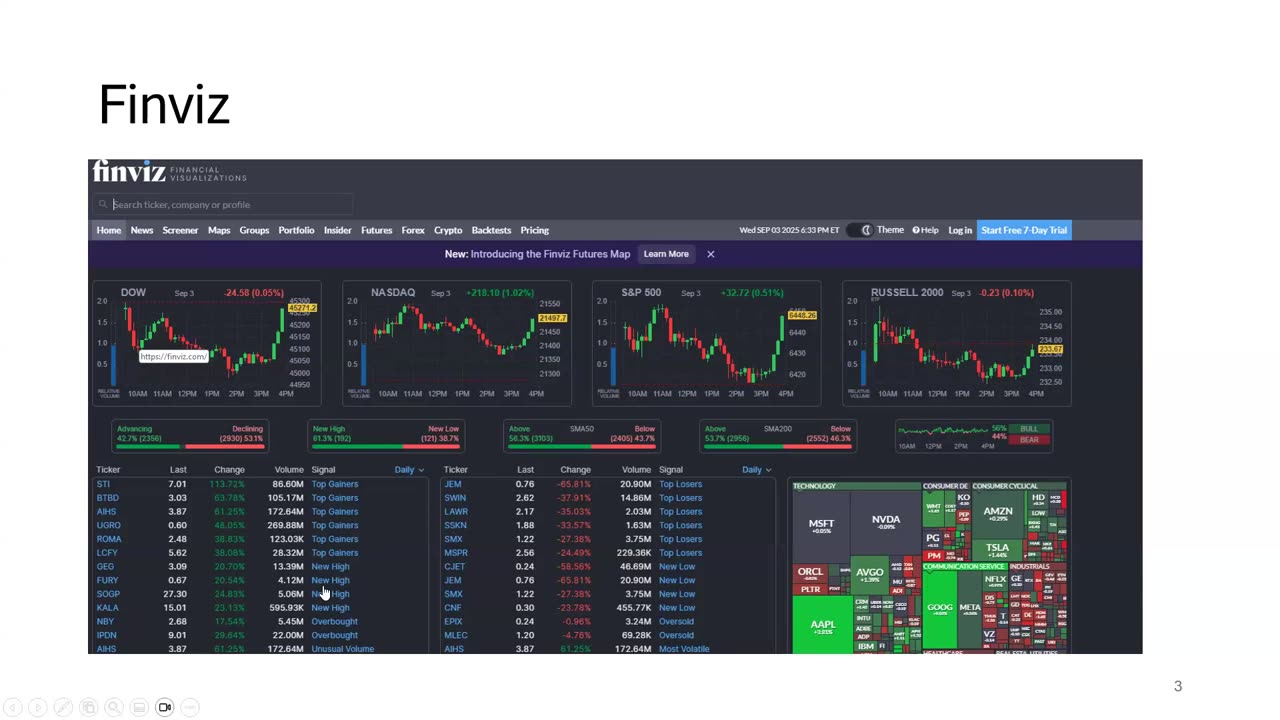The image size is (1280, 720).
Task: Click the MSFT tile in heatmap
Action: click(821, 526)
